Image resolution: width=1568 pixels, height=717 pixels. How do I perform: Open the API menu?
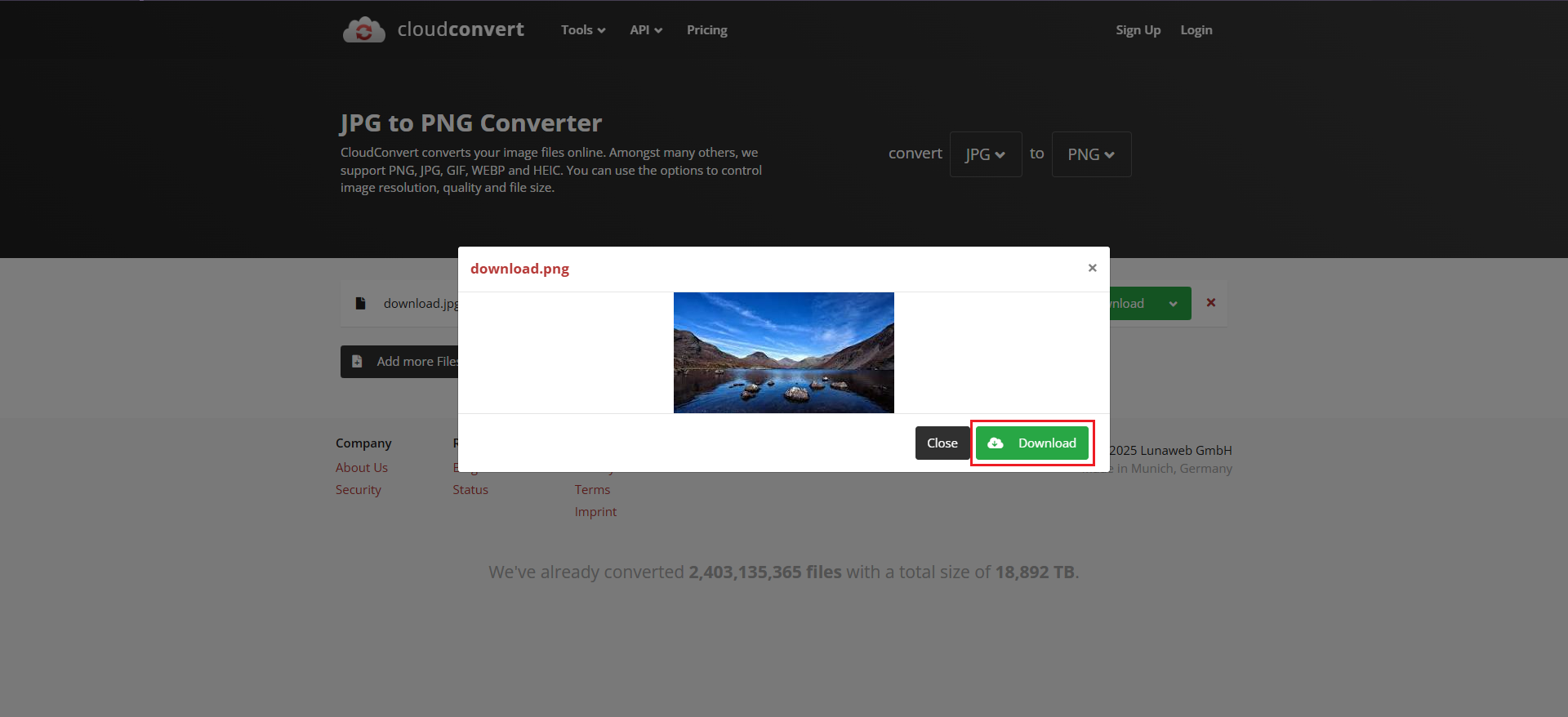click(646, 30)
